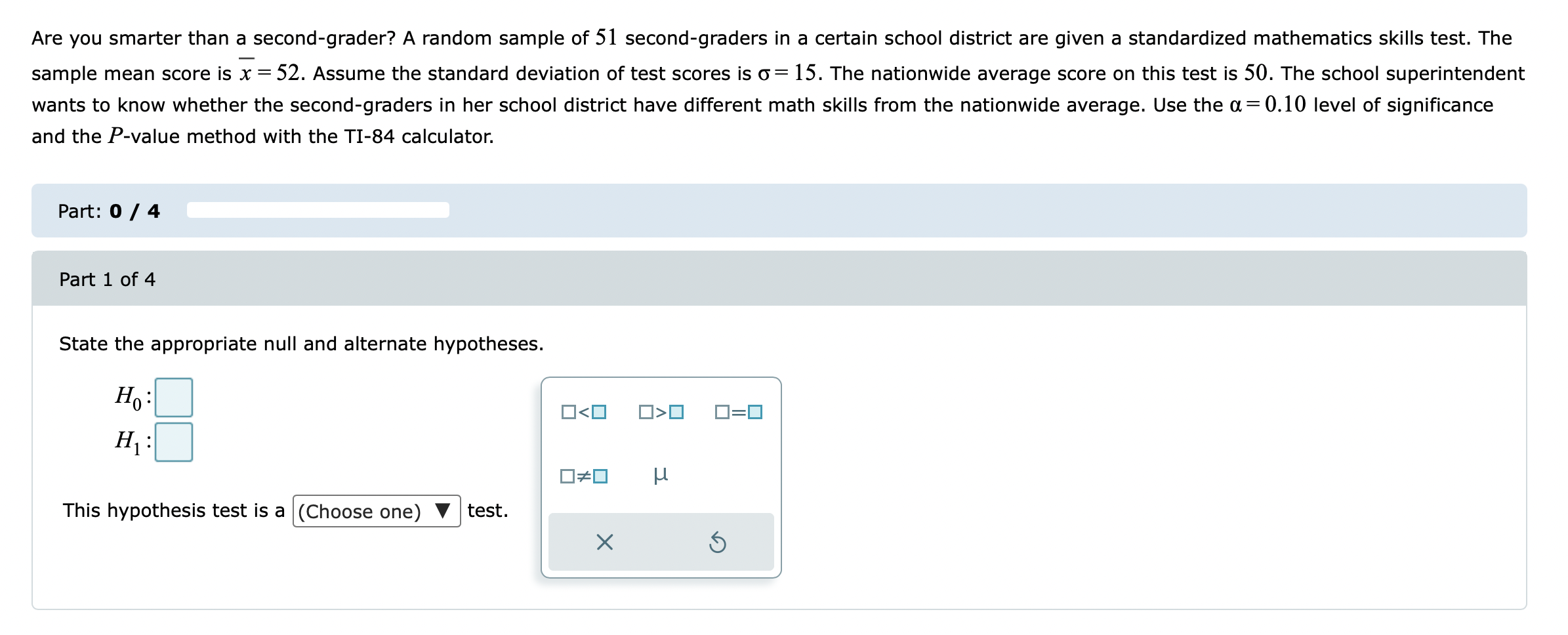Image resolution: width=1568 pixels, height=635 pixels.
Task: Click the dropdown arrow beside Choose one
Action: pos(443,512)
